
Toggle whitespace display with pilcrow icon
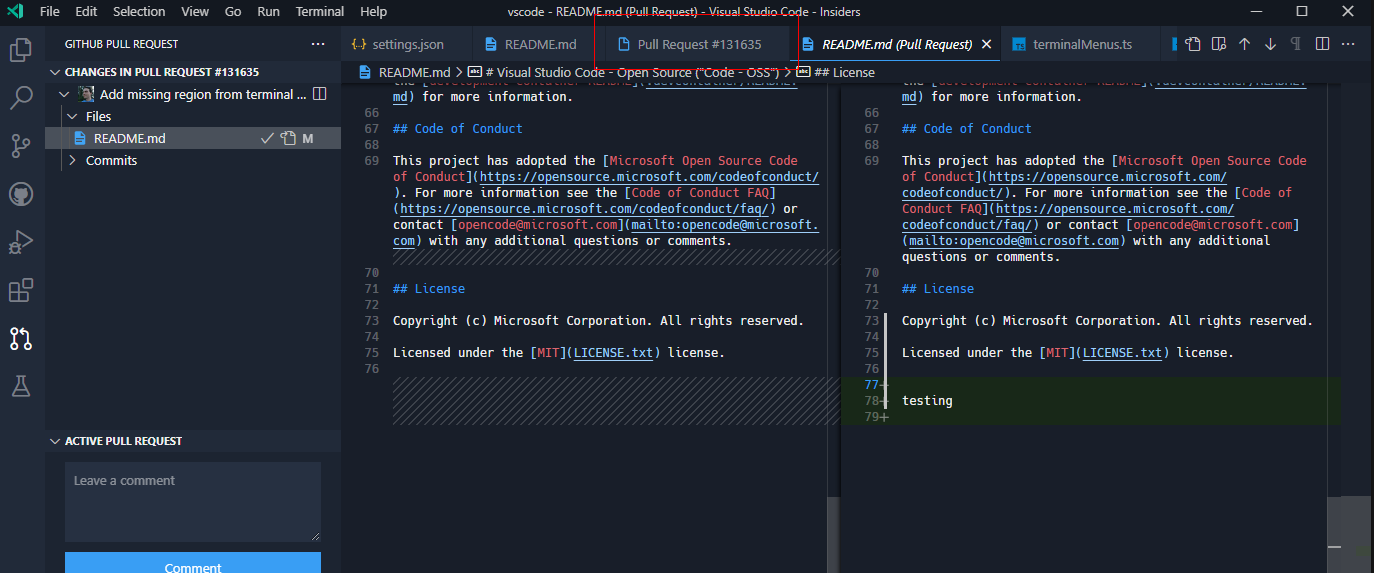click(1296, 44)
